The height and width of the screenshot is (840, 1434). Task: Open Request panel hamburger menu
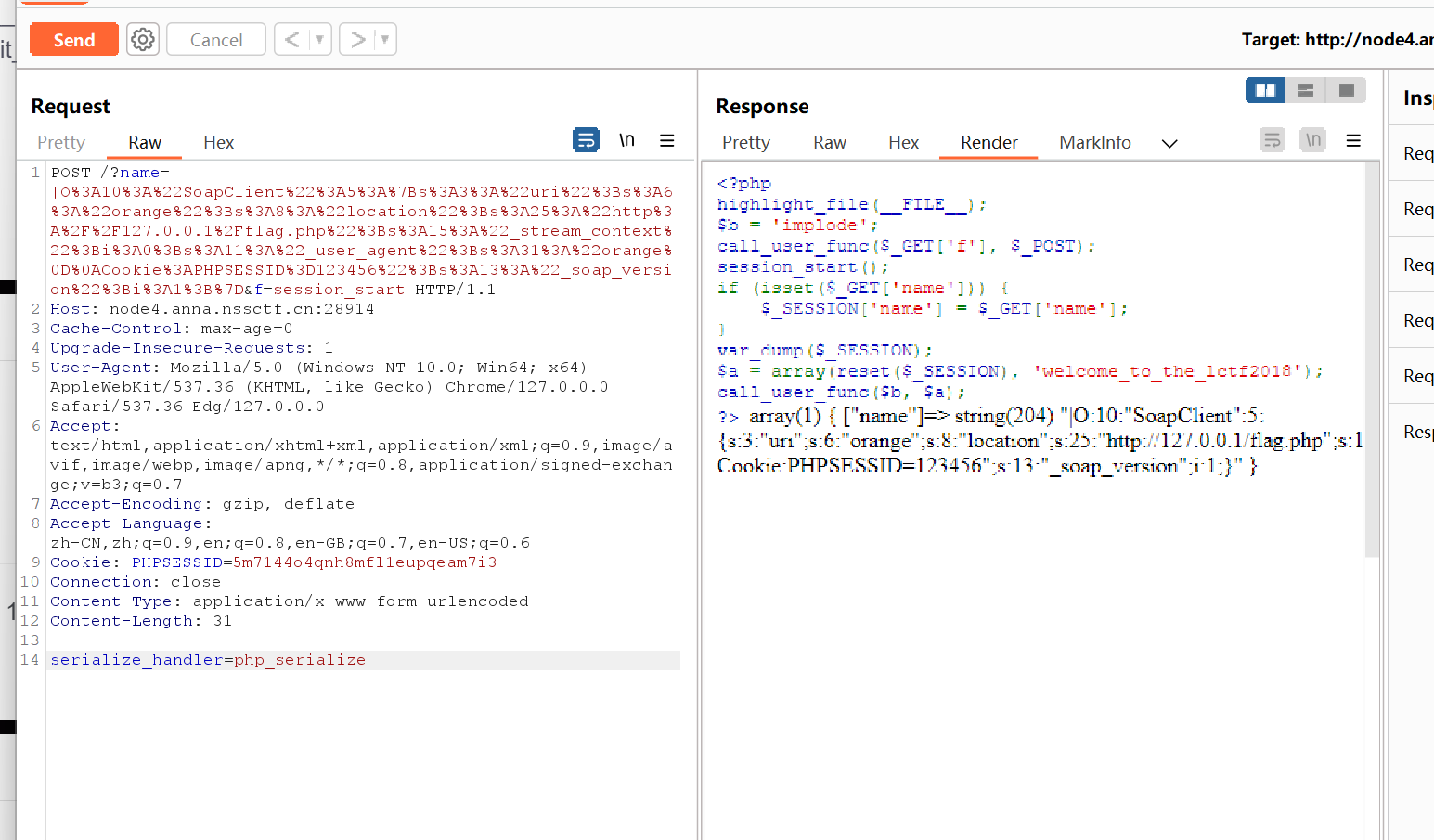tap(667, 140)
